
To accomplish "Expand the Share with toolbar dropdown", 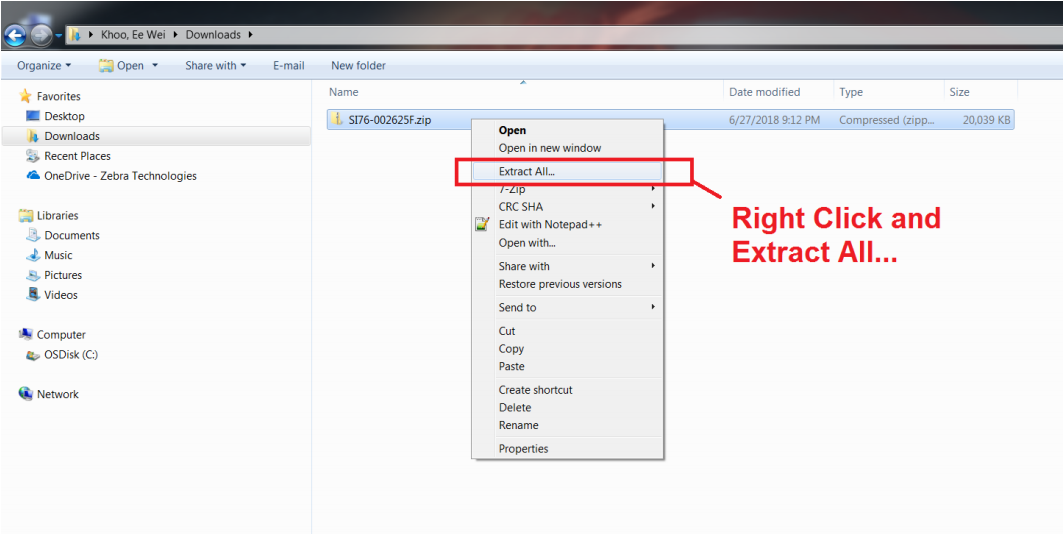I will point(215,66).
